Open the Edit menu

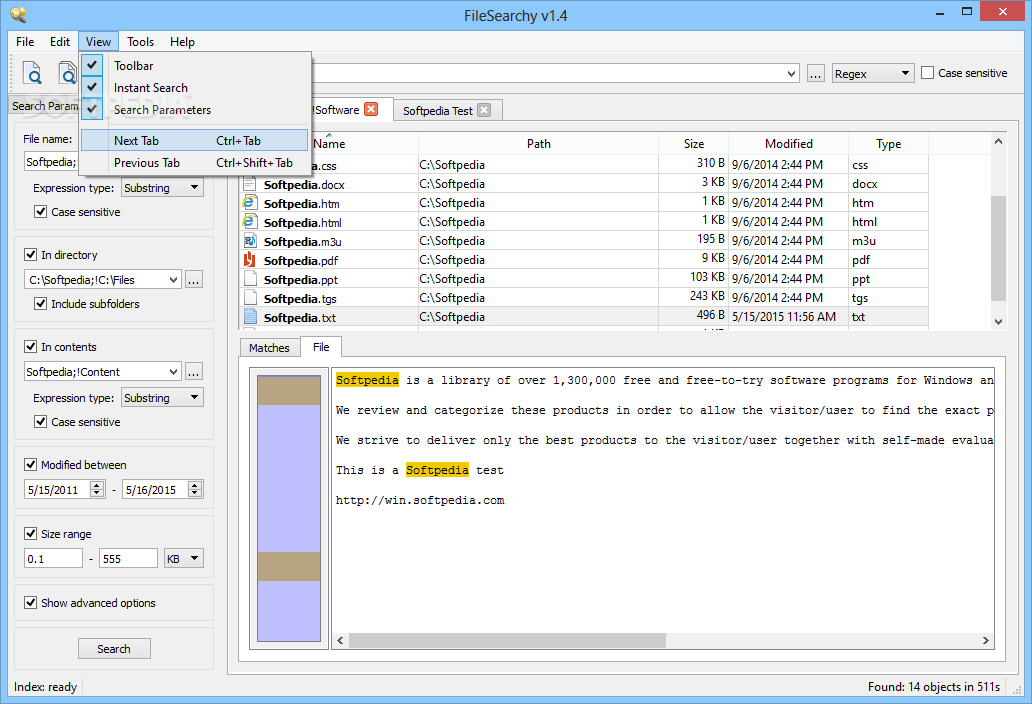pos(60,41)
